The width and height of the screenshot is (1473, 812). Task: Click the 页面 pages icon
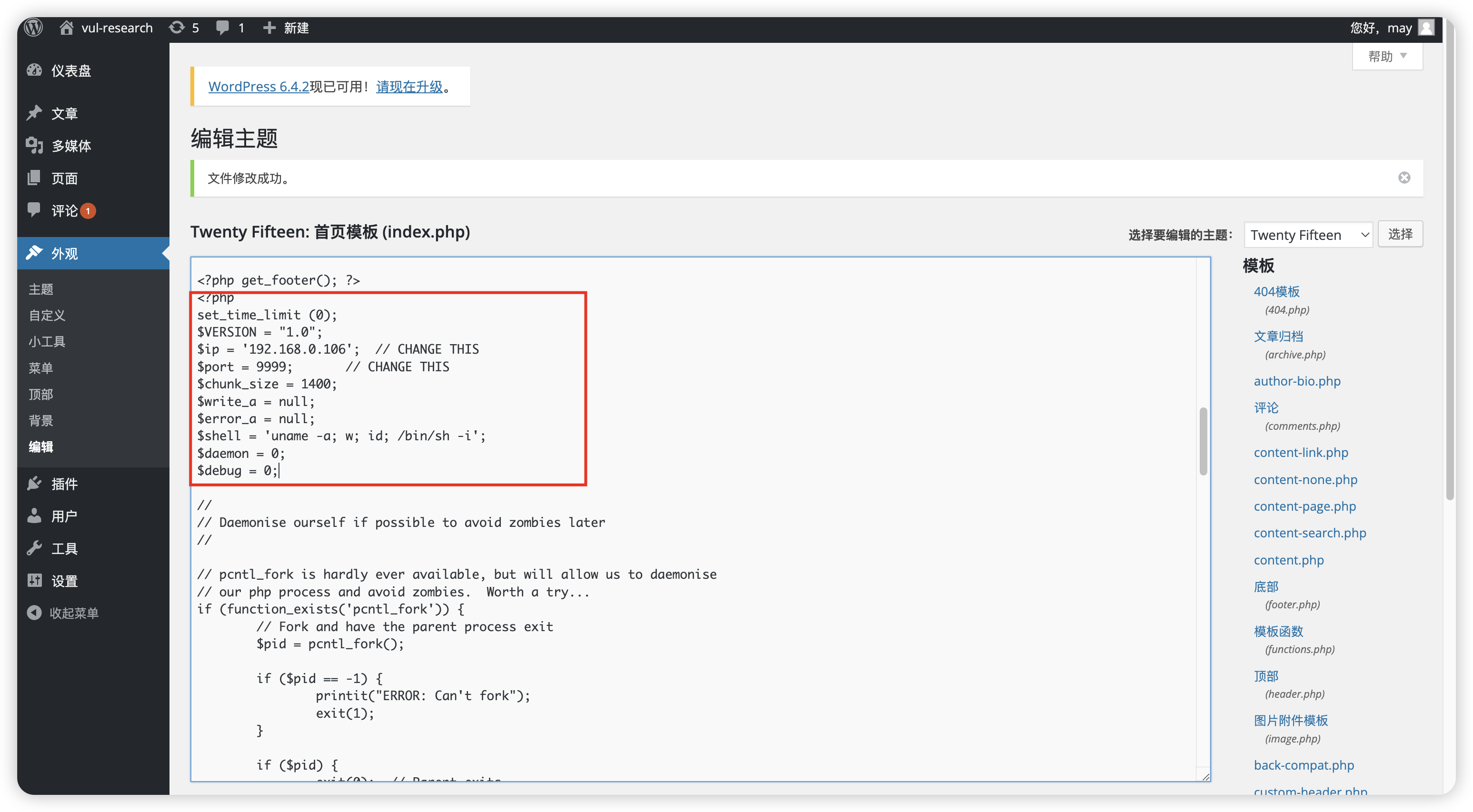[x=34, y=178]
